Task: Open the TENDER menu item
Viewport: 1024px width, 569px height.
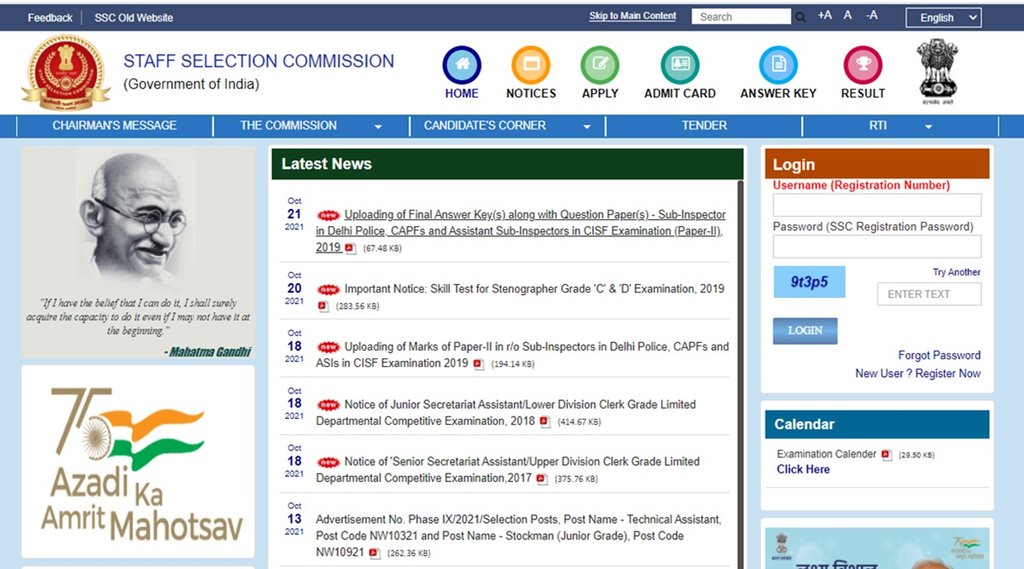Action: click(x=704, y=125)
